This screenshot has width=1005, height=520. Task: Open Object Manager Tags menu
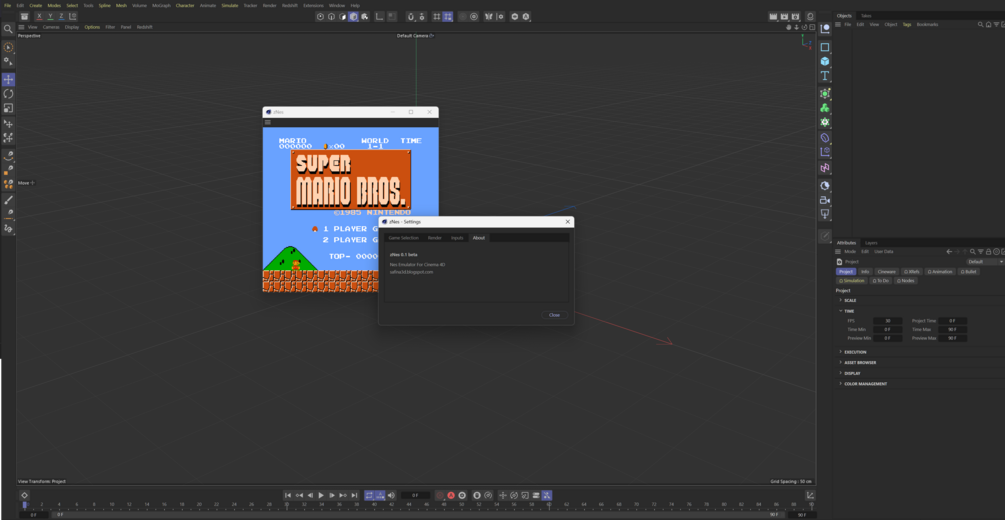pos(907,24)
